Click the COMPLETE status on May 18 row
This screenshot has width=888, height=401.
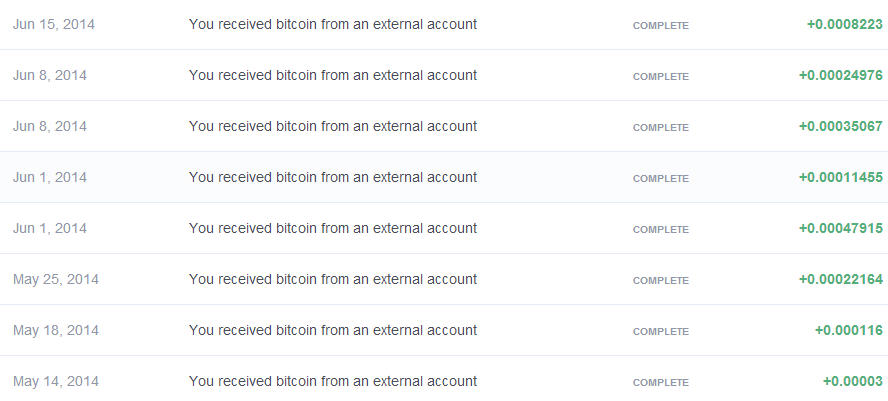tap(660, 331)
